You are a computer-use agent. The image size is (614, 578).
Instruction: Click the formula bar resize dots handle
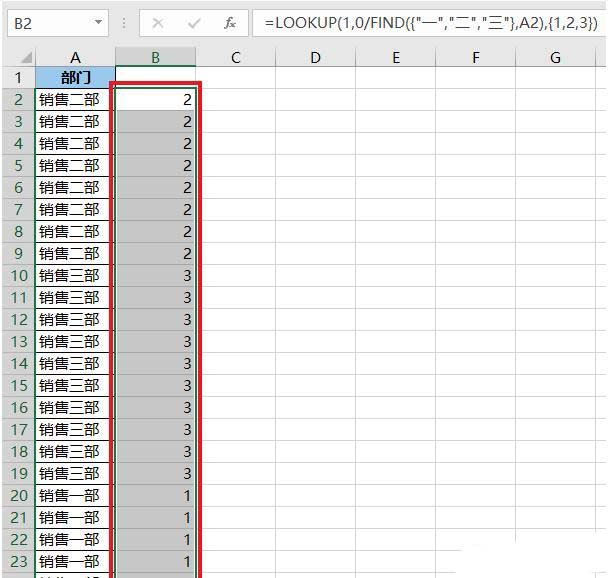tap(124, 23)
